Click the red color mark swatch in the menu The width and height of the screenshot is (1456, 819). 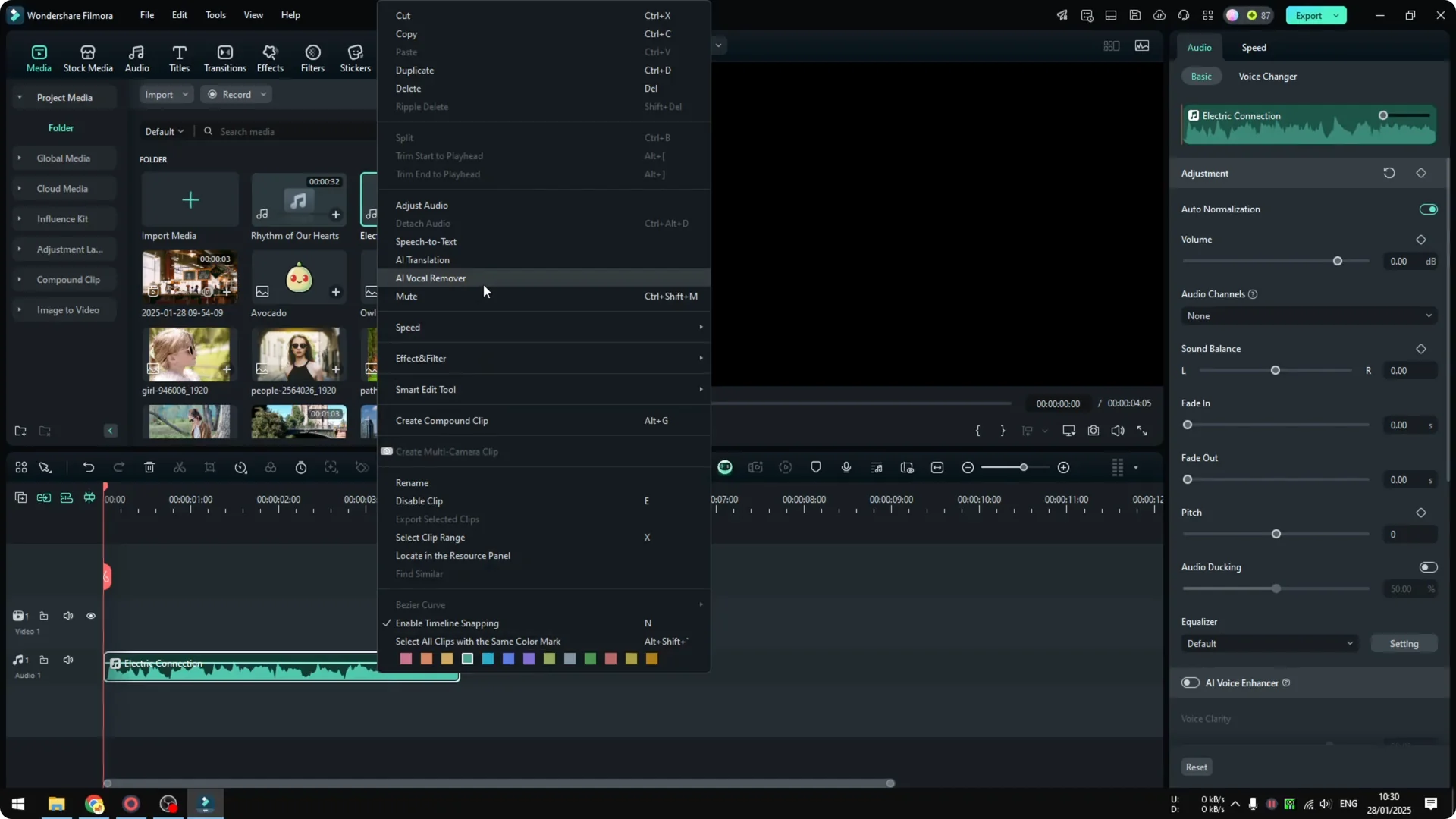pyautogui.click(x=407, y=659)
